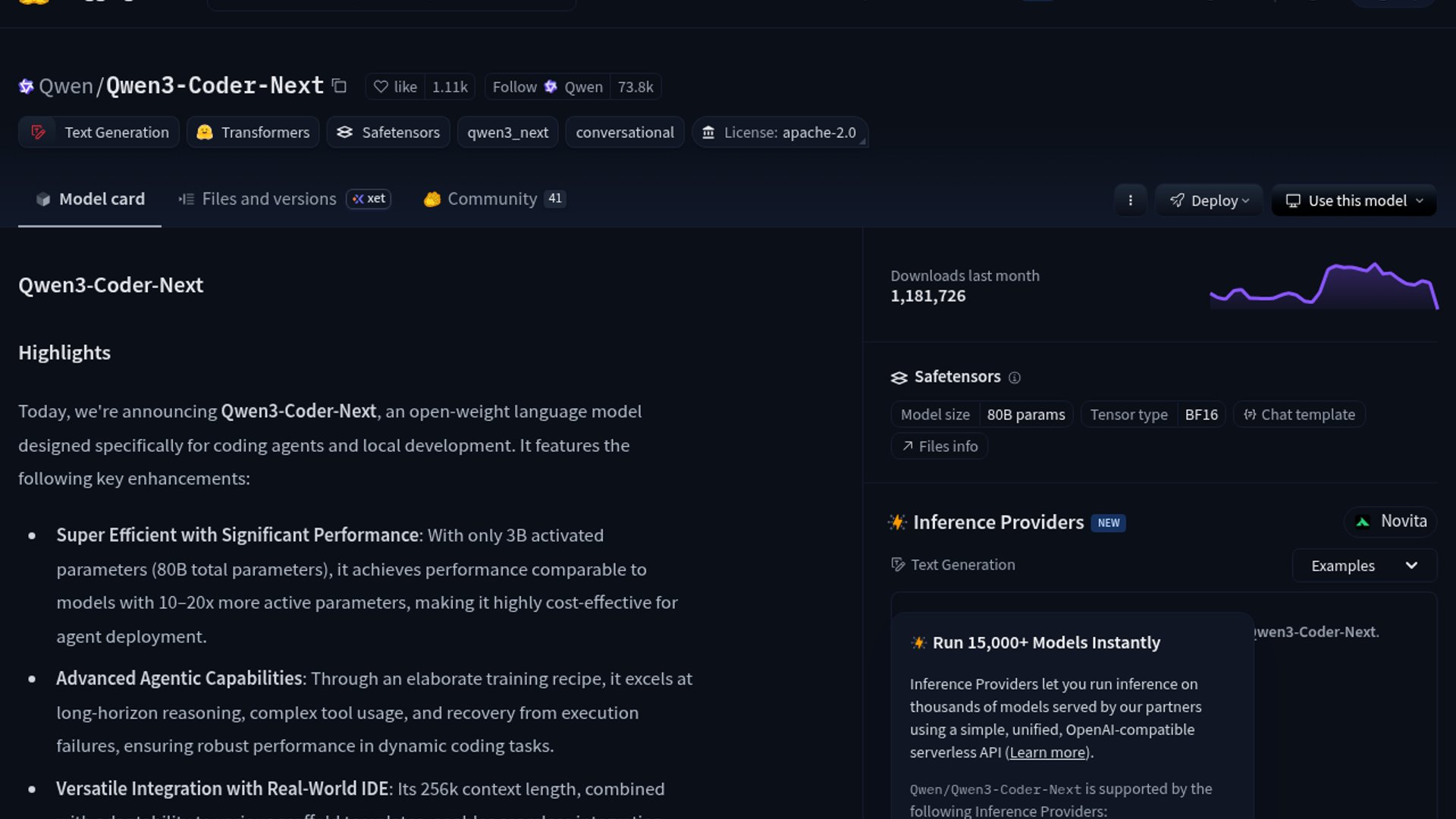1456x819 pixels.
Task: Open the Qwen organization avatar link
Action: (27, 86)
